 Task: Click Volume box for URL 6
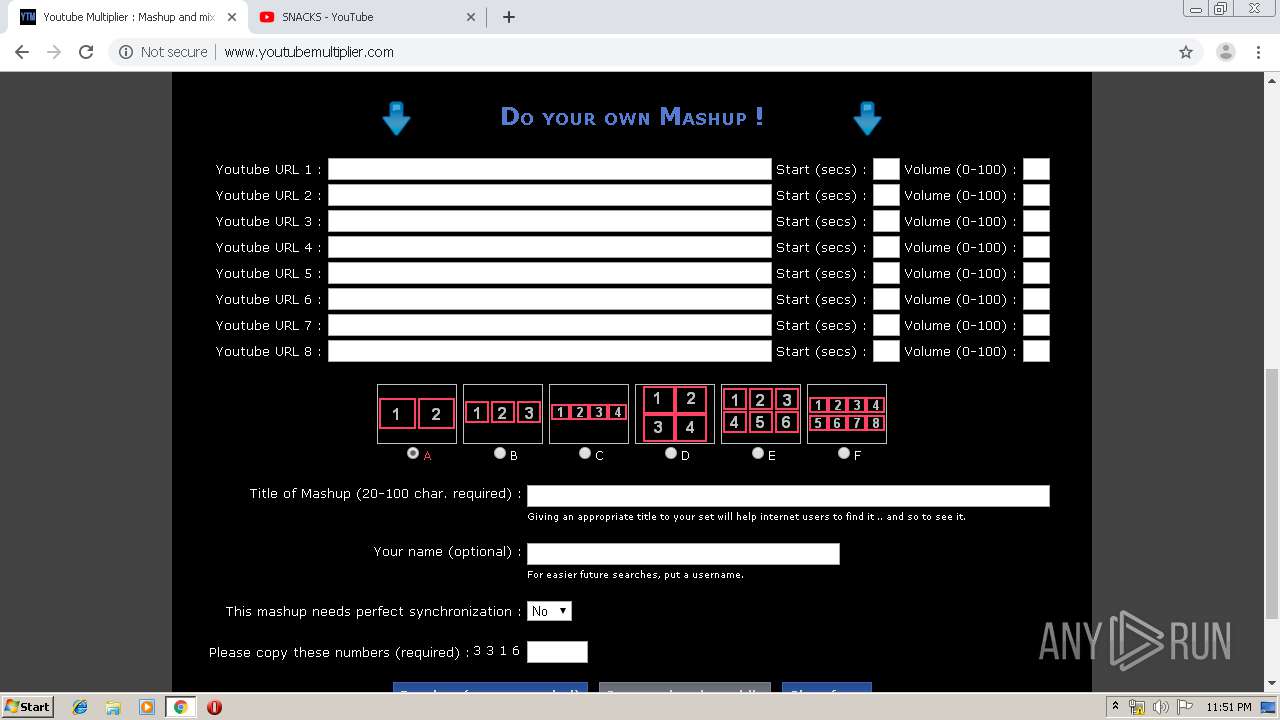pyautogui.click(x=1036, y=299)
